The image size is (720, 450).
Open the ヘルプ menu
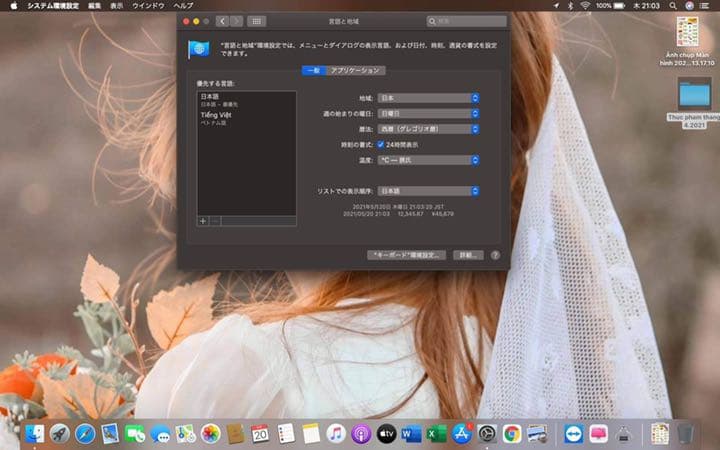click(x=183, y=6)
